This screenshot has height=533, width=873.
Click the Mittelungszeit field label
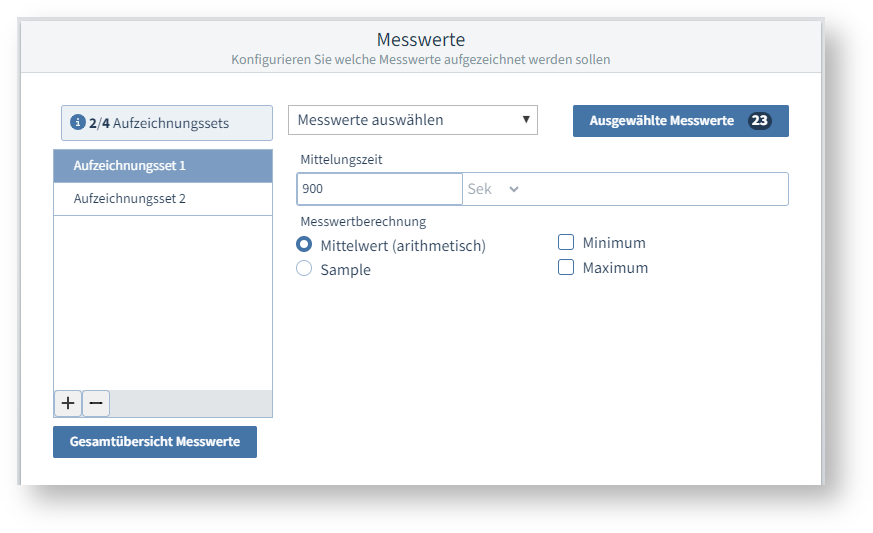coord(340,159)
